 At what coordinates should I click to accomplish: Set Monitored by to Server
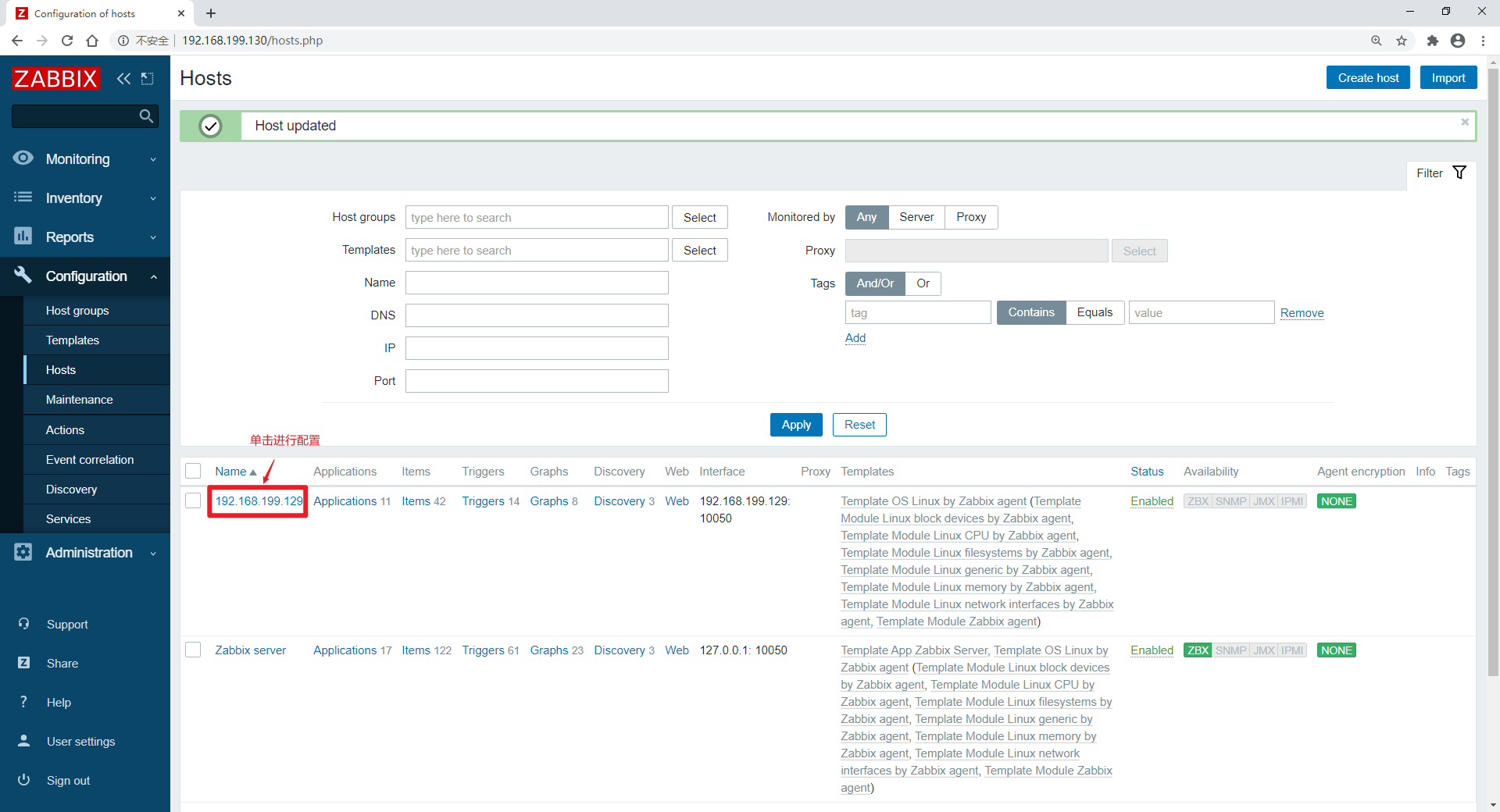(916, 217)
